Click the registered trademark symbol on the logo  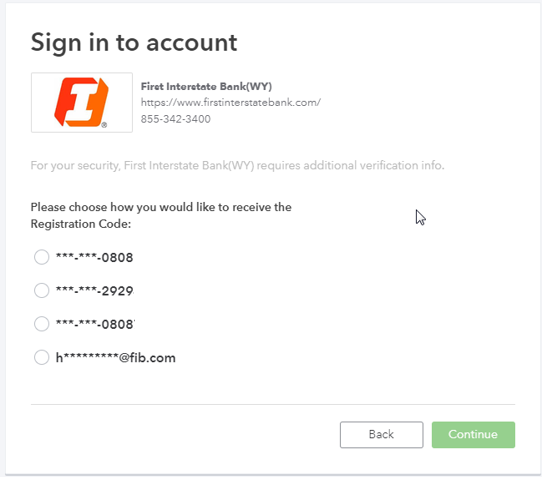click(x=104, y=125)
